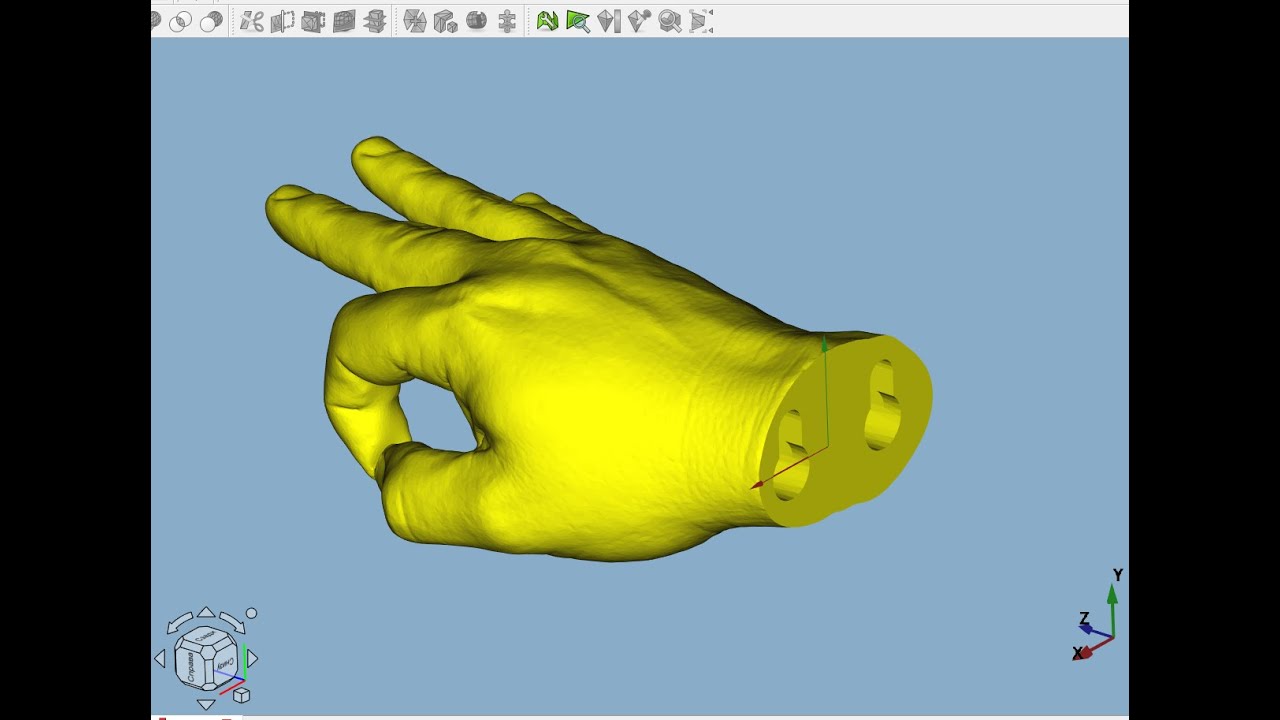
Task: Open green evaluate and repair mesh tool
Action: (547, 21)
